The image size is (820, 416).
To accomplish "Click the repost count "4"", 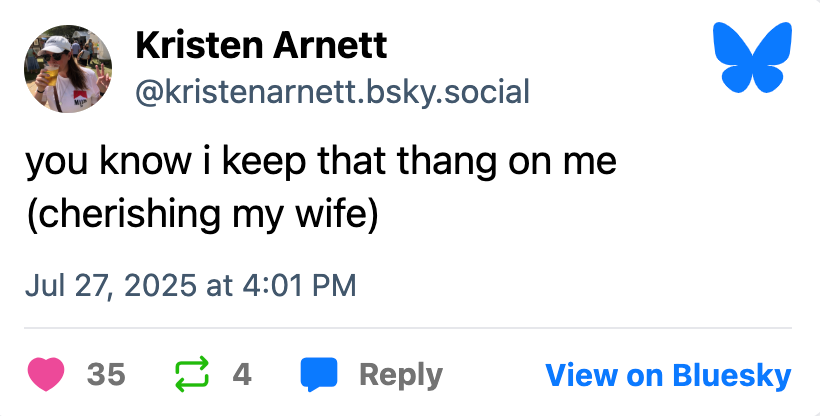I will pos(241,375).
